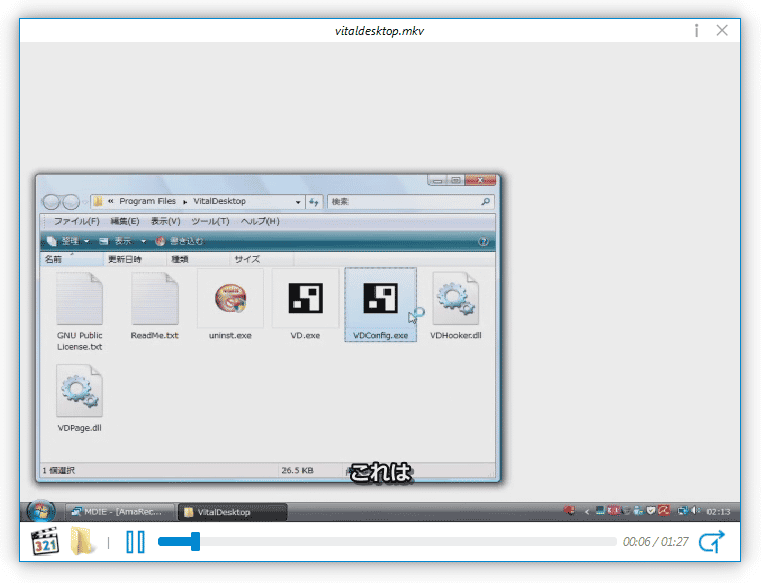Select the VD.exe file icon
Screen dimensions: 761x583
tap(305, 304)
